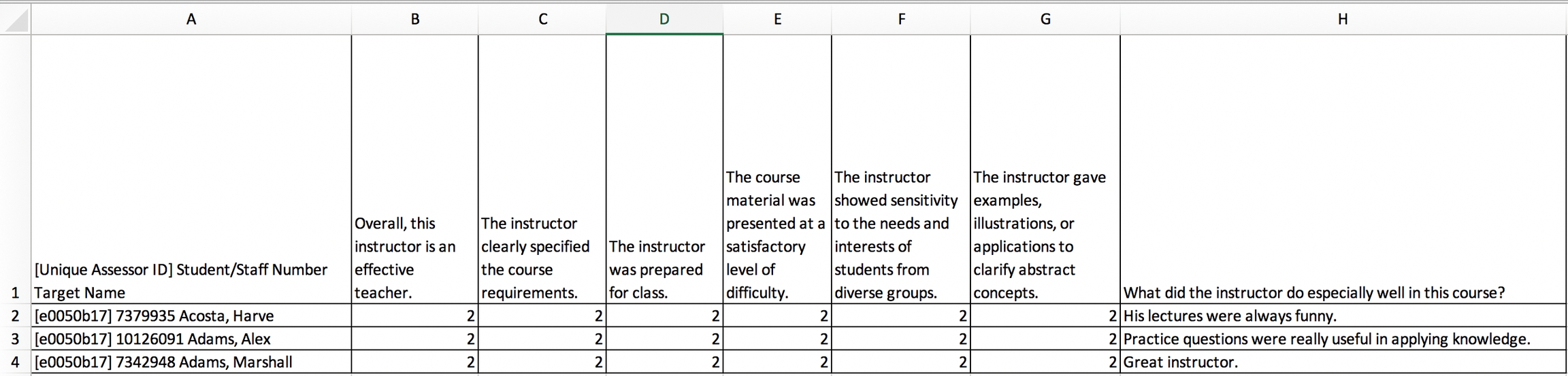This screenshot has height=376, width=1568.
Task: Select column G header
Action: [1045, 20]
